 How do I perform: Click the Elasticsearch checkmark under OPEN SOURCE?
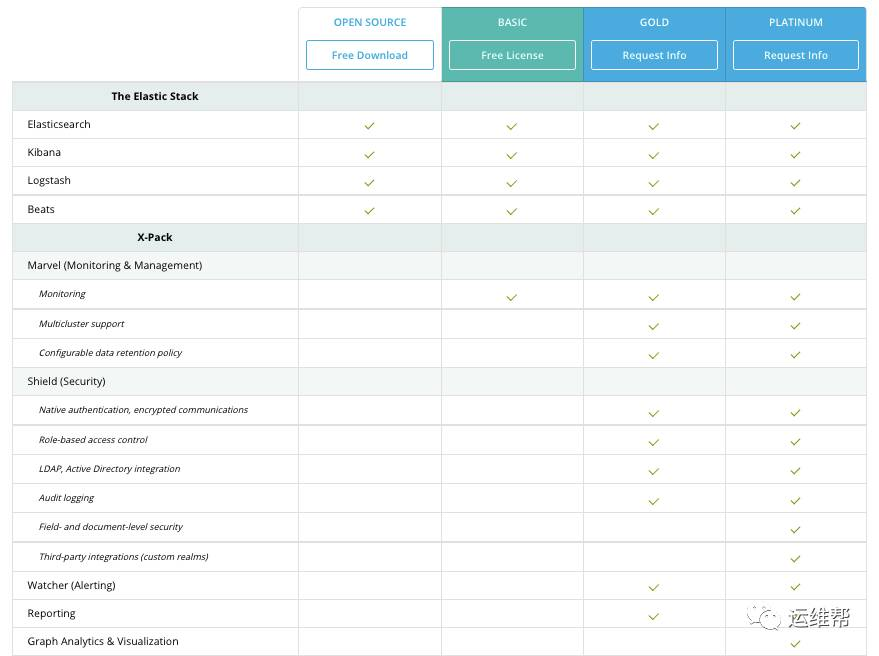pyautogui.click(x=369, y=125)
